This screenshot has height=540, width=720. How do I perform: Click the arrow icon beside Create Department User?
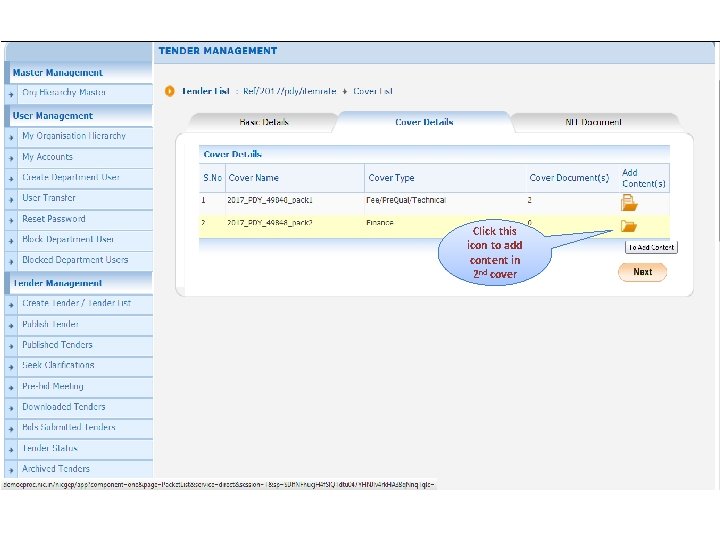coord(11,179)
